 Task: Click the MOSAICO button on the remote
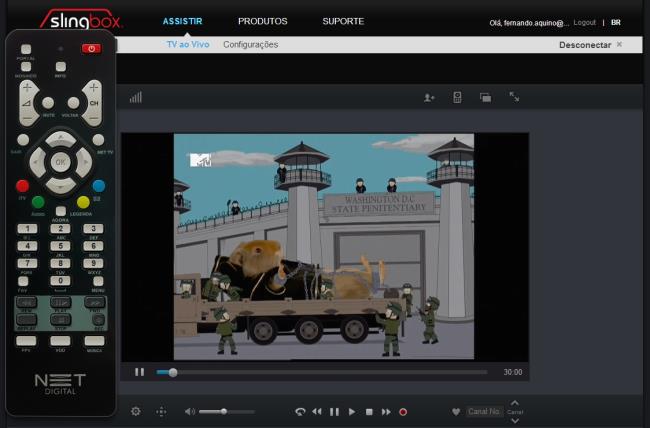click(x=26, y=66)
